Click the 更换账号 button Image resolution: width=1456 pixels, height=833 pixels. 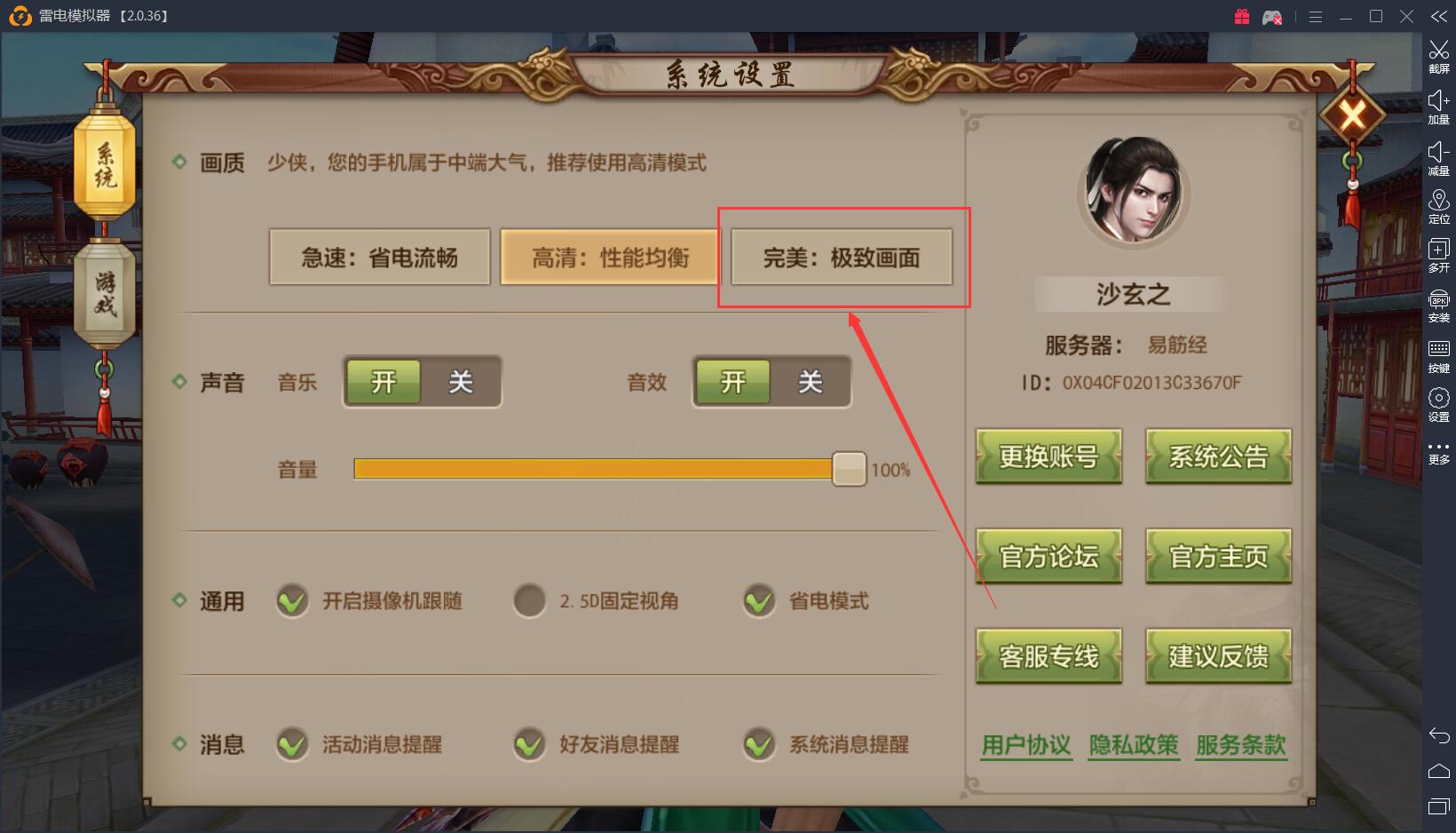coord(1048,456)
